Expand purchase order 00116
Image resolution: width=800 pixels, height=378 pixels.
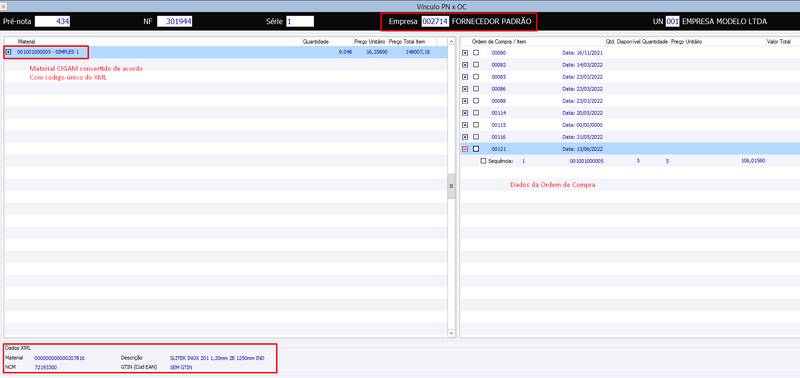(465, 137)
